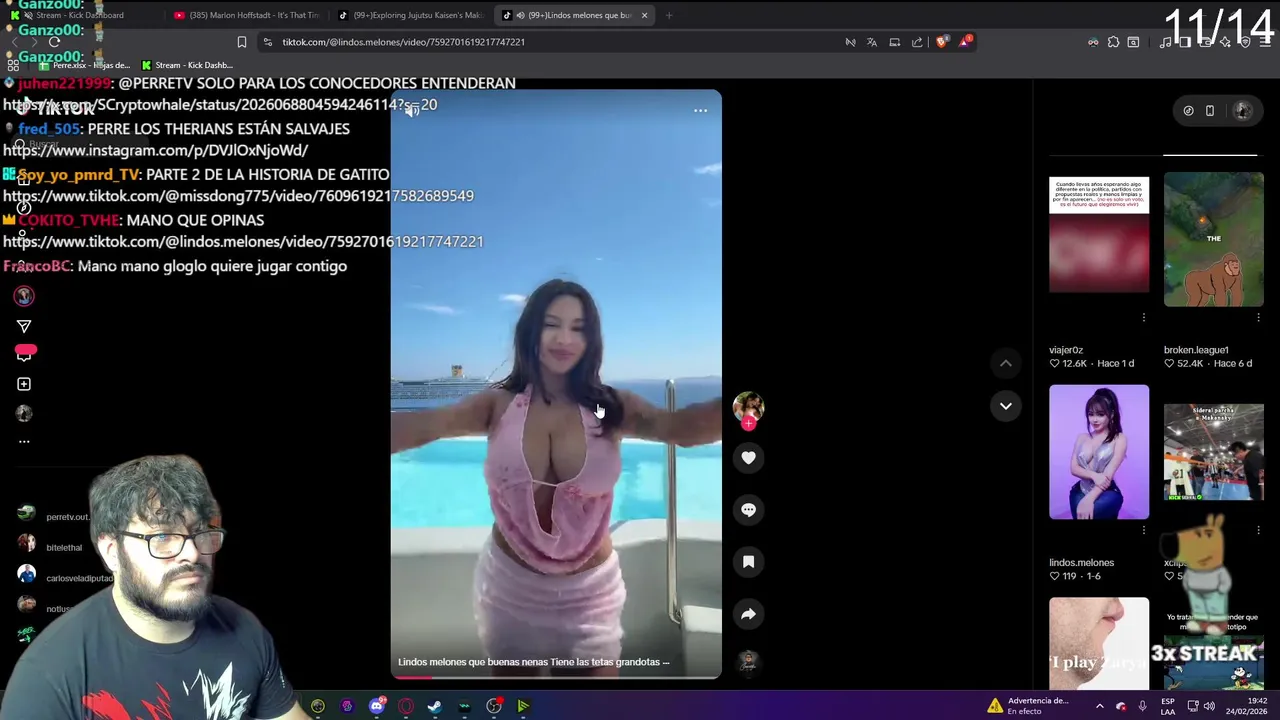This screenshot has height=720, width=1280.
Task: Click the get-app phone icon in TikTok header
Action: tap(1210, 111)
